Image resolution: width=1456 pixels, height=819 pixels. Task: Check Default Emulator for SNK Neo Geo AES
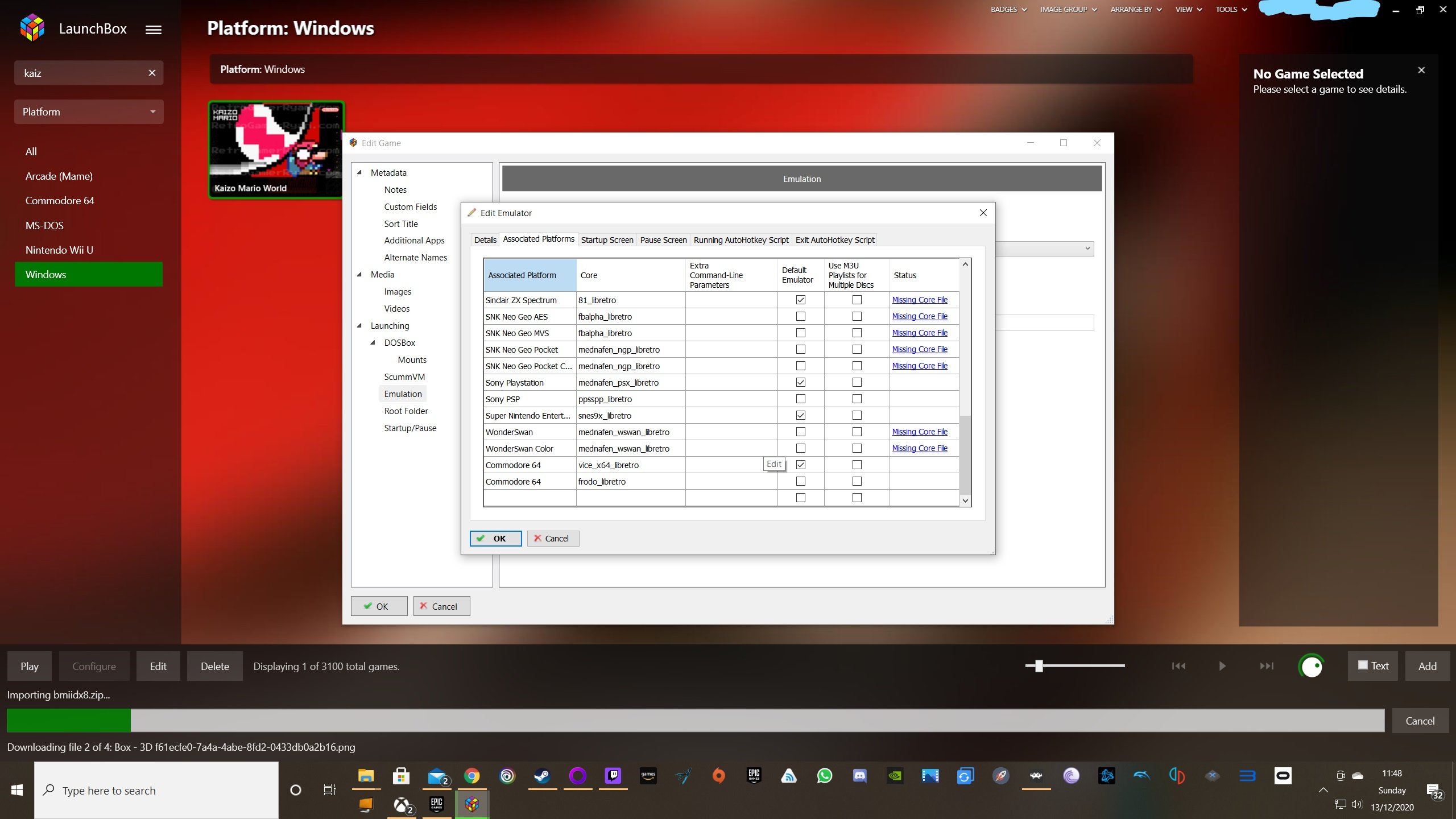[801, 316]
